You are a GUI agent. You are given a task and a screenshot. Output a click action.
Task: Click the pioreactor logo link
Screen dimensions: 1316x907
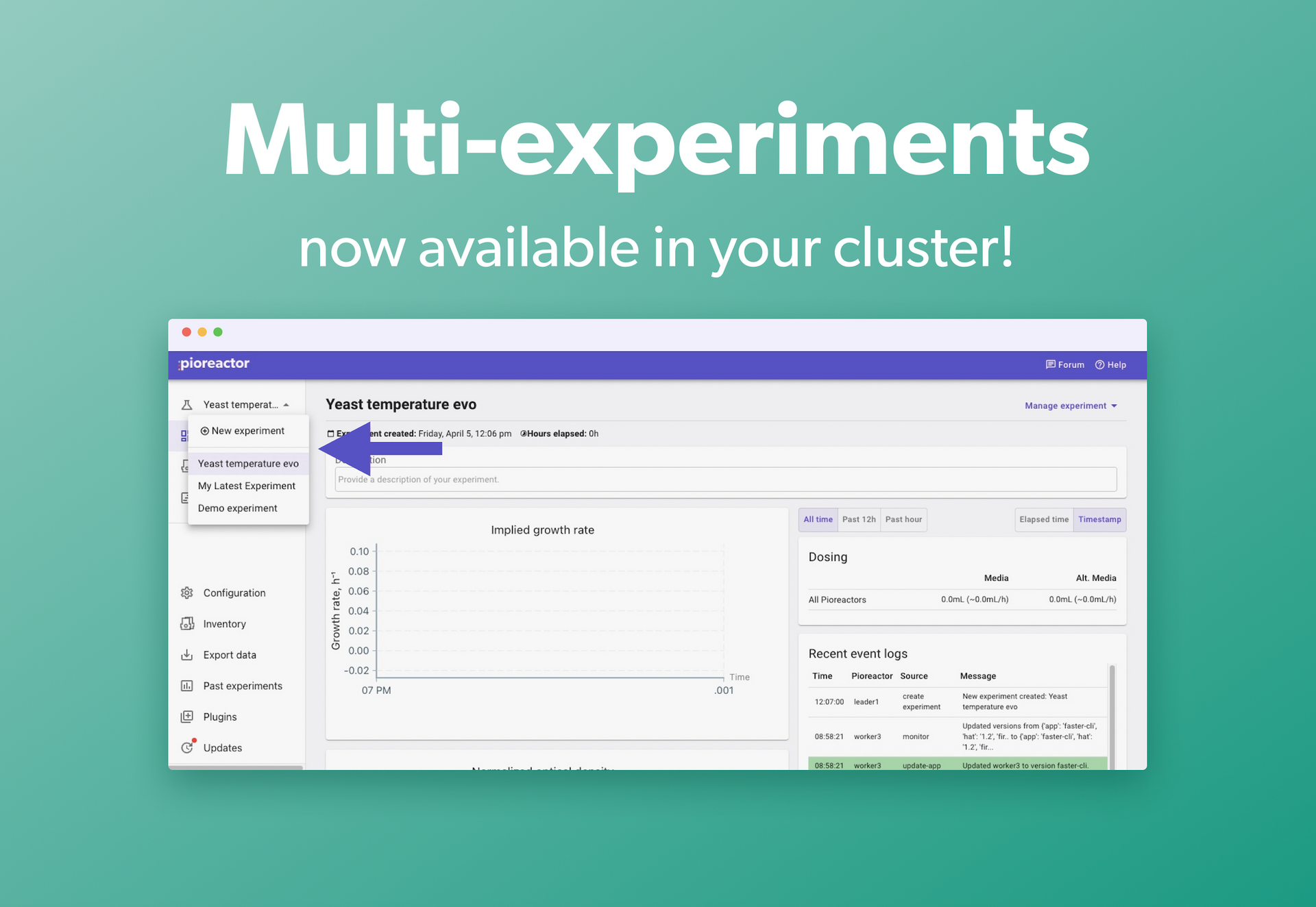coord(214,364)
